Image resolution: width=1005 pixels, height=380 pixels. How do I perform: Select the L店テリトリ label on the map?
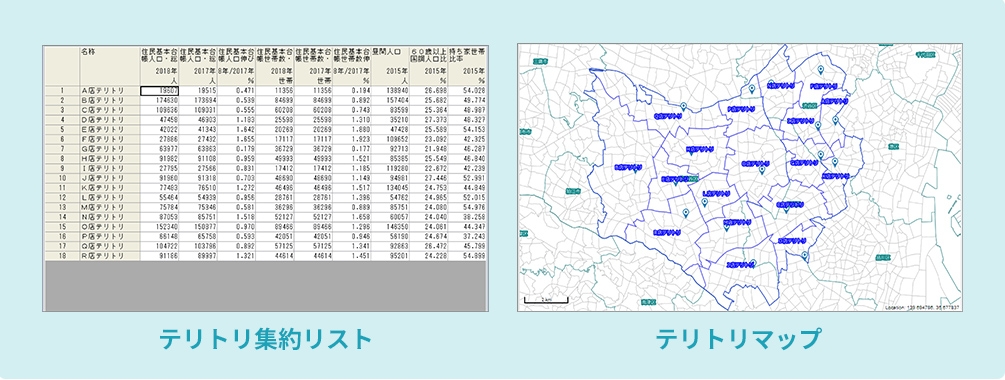click(717, 193)
